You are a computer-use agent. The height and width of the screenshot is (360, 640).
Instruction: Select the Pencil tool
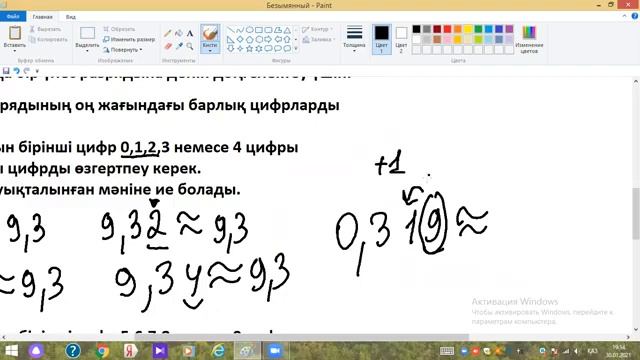168,33
